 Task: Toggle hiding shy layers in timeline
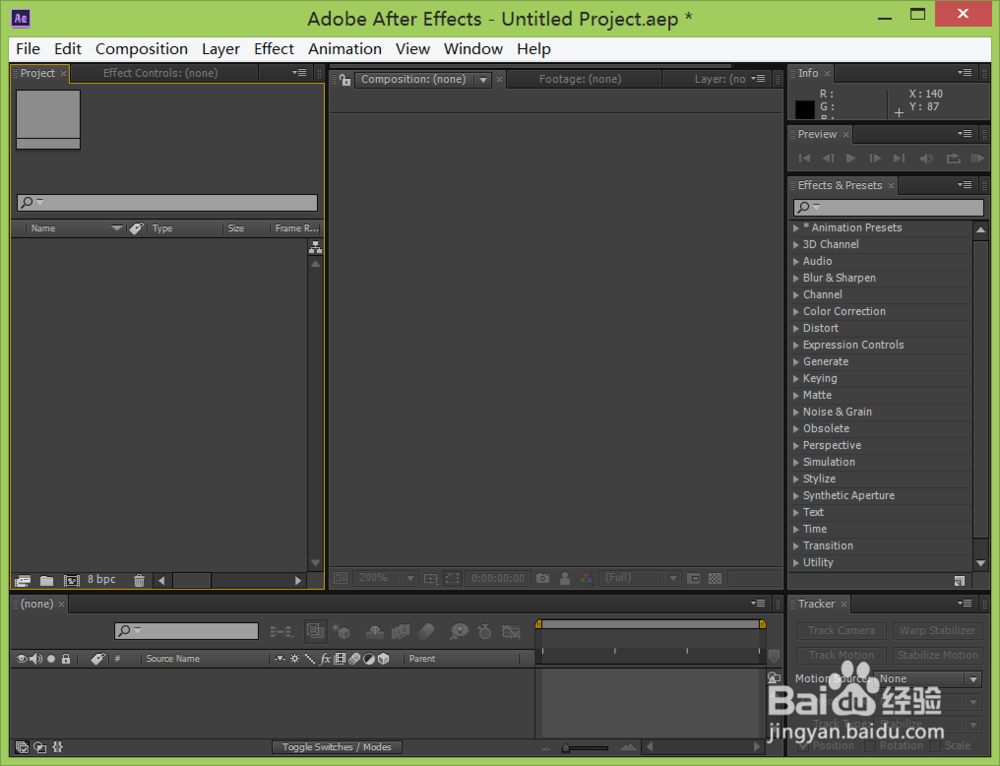374,631
